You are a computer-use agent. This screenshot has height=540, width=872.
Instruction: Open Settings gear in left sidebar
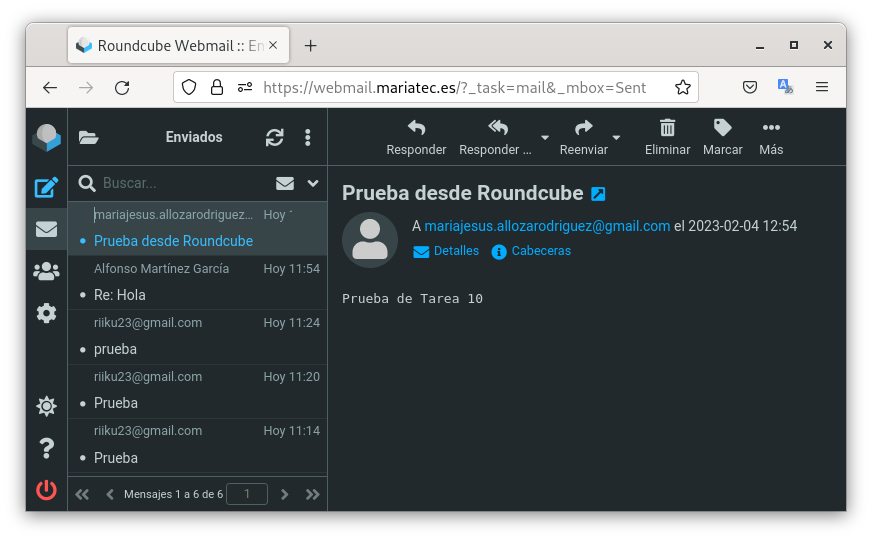click(x=46, y=313)
